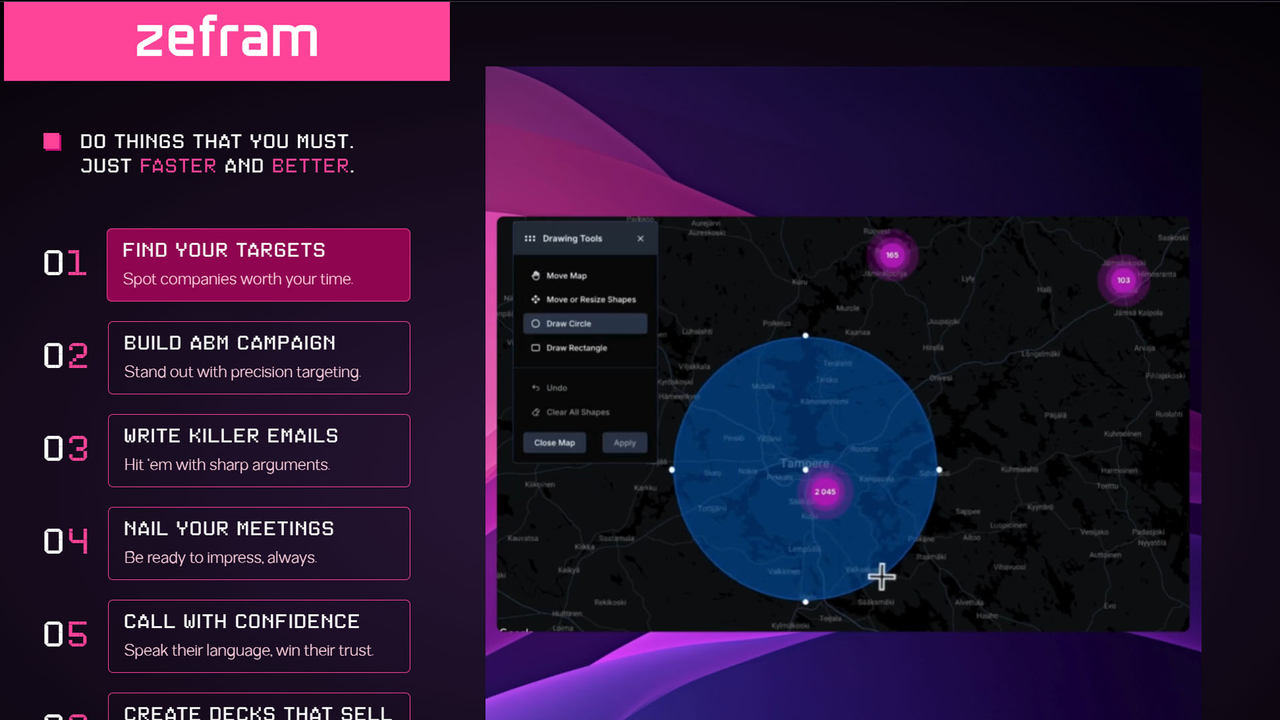Click the 2 045 cluster marker
Screen dimensions: 1280x720
(825, 492)
